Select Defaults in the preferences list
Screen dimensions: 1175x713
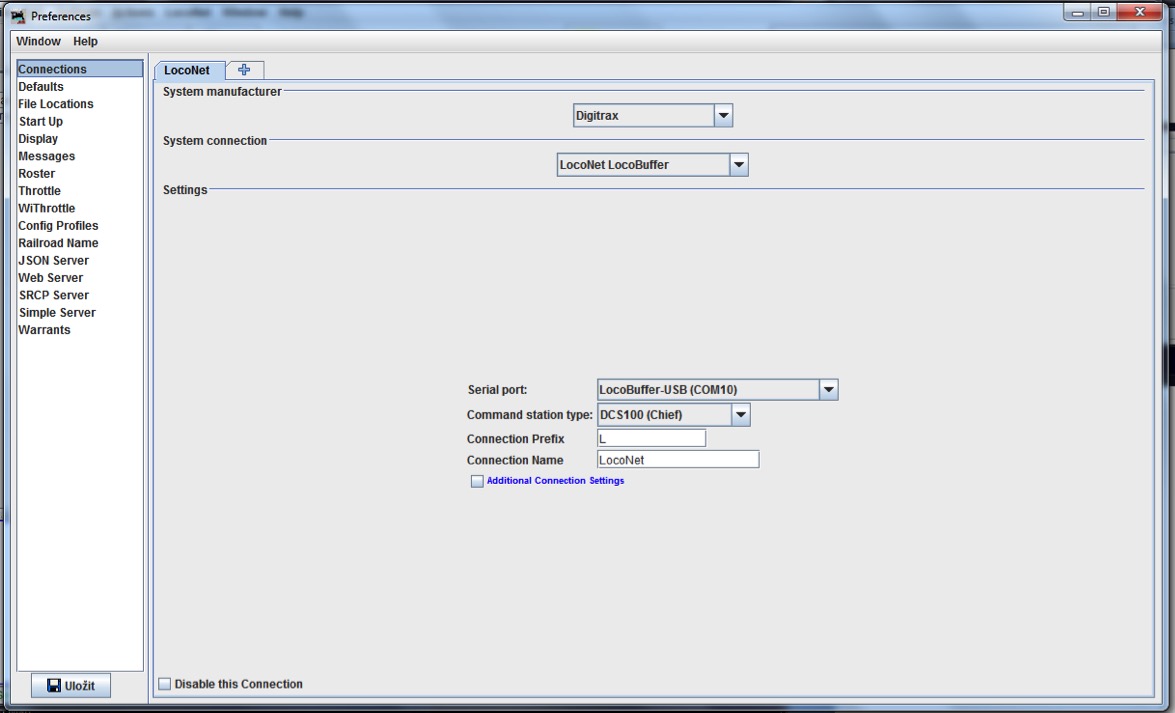tap(41, 87)
